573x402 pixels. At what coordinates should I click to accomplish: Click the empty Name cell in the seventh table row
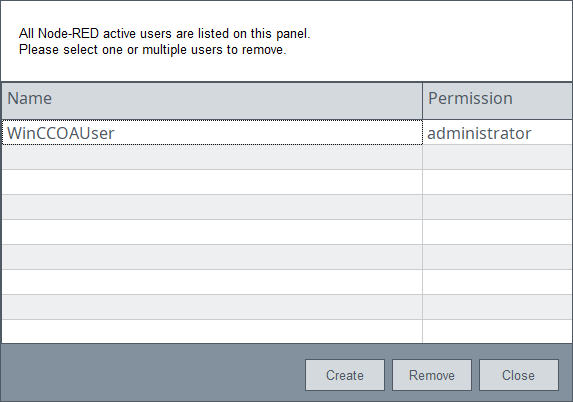(212, 282)
